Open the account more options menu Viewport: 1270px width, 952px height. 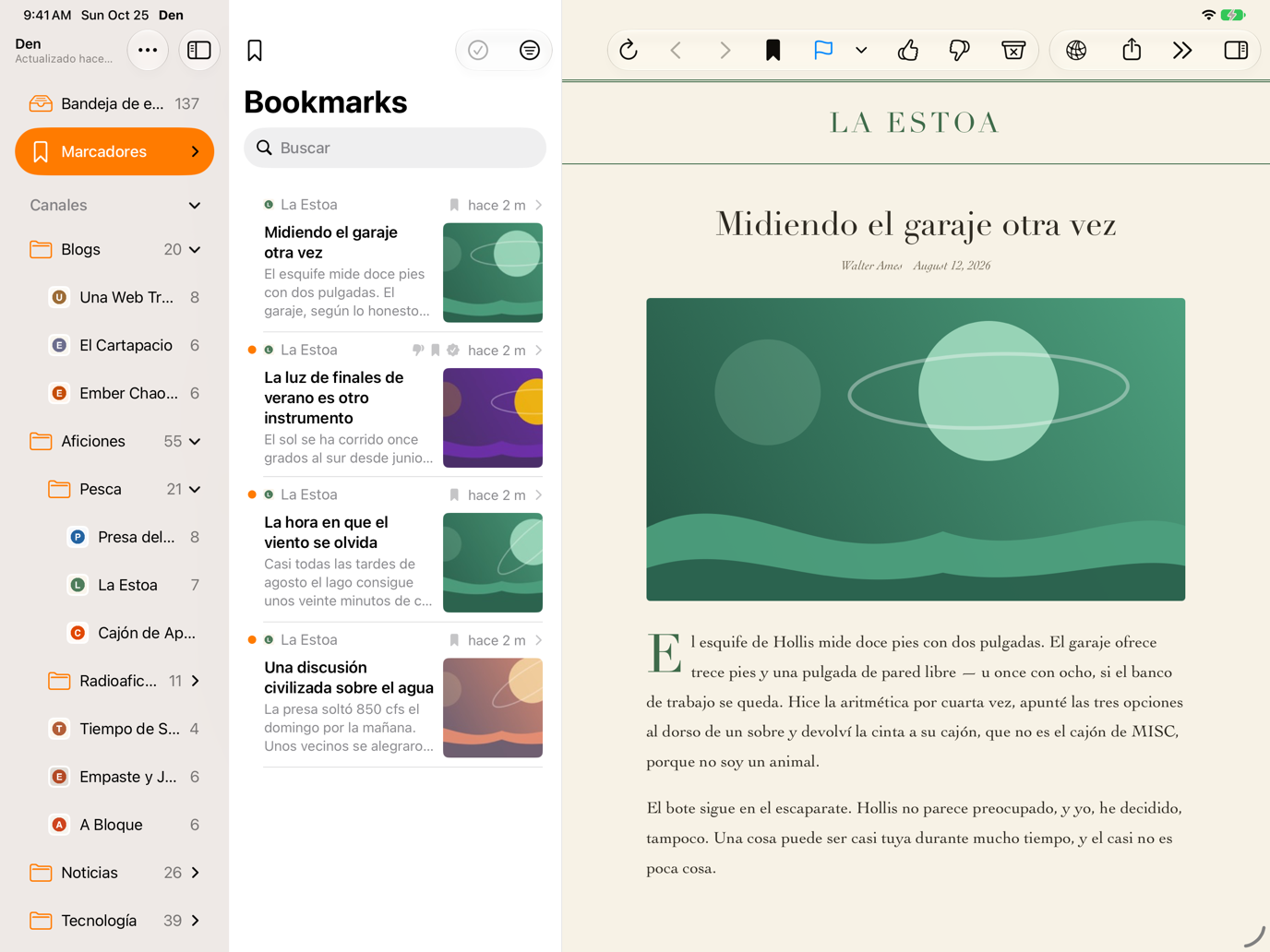coord(148,50)
